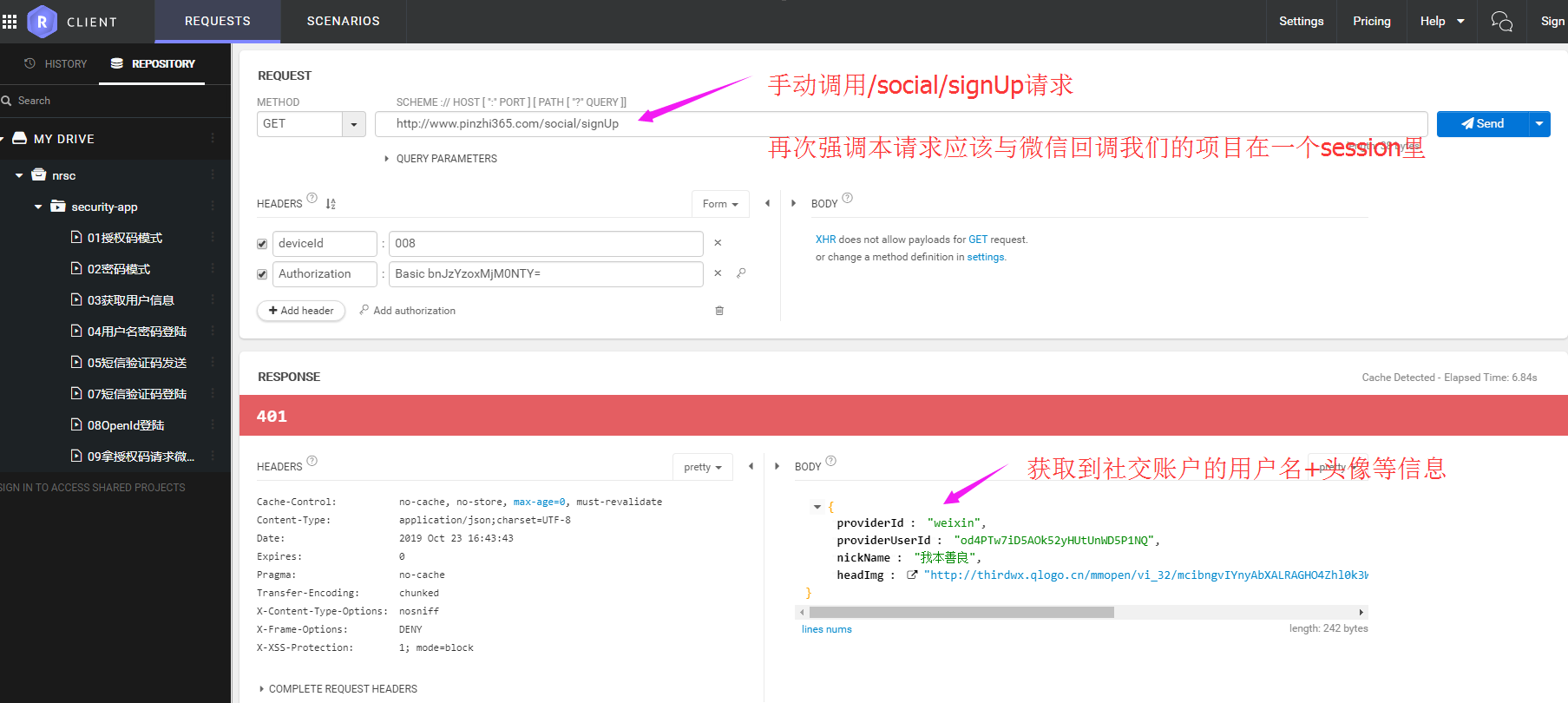Click the settings link in body
The image size is (1568, 703).
click(986, 257)
